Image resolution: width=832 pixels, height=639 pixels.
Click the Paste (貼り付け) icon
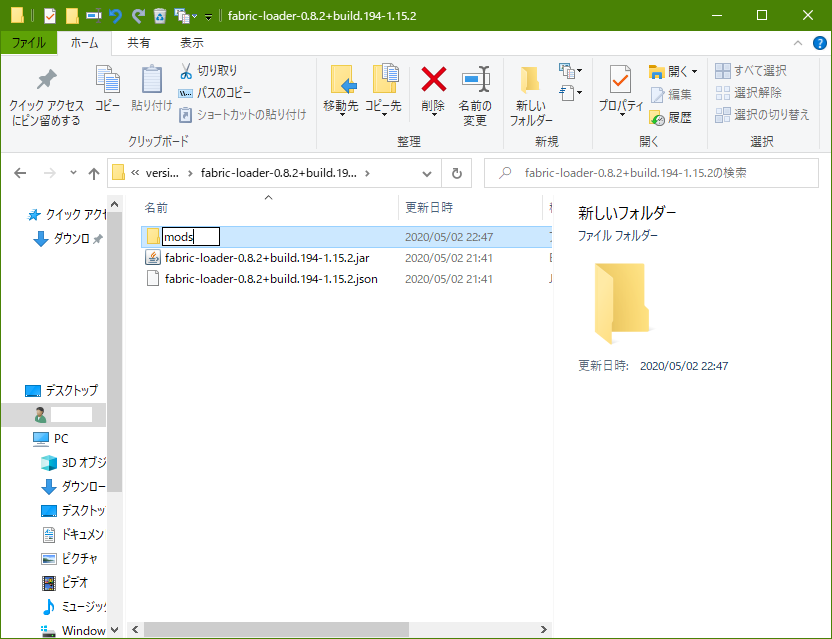coord(151,82)
